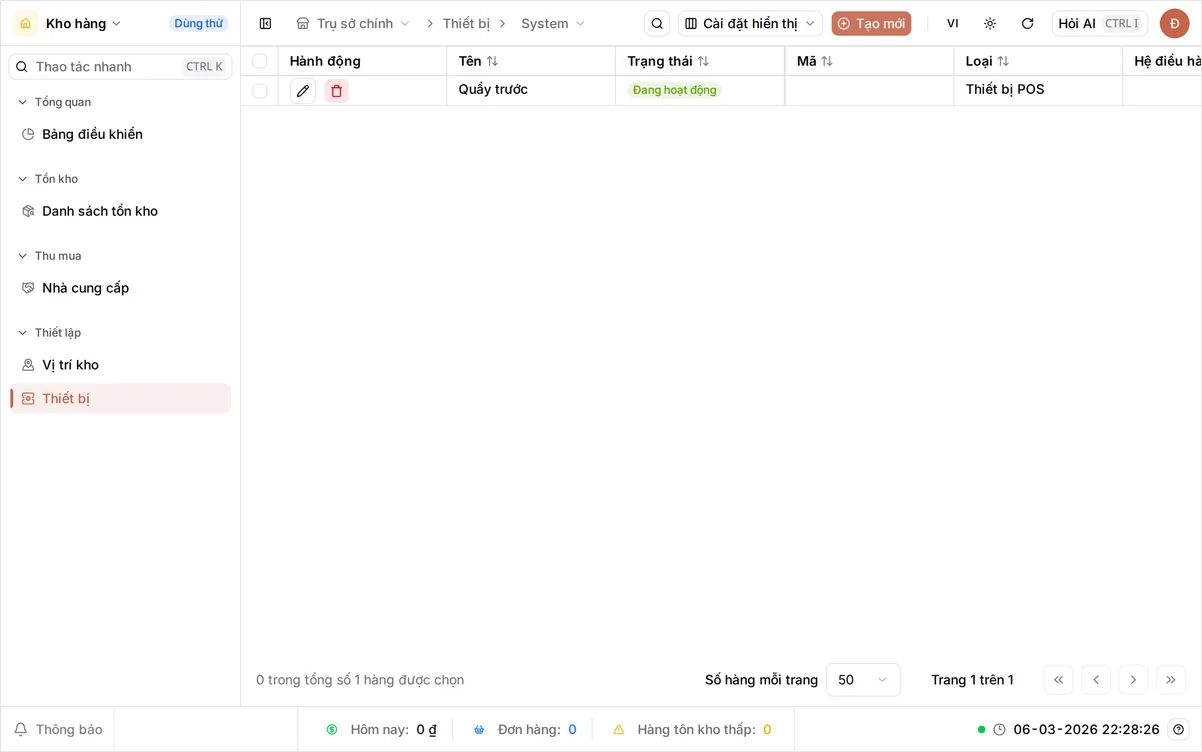1202x752 pixels.
Task: Go to first page double-chevron icon
Action: point(1058,680)
